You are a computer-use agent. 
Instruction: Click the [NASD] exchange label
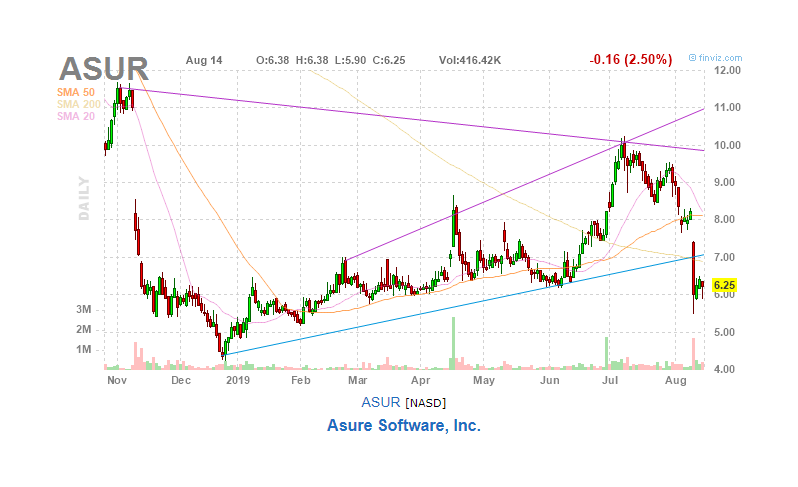point(425,403)
